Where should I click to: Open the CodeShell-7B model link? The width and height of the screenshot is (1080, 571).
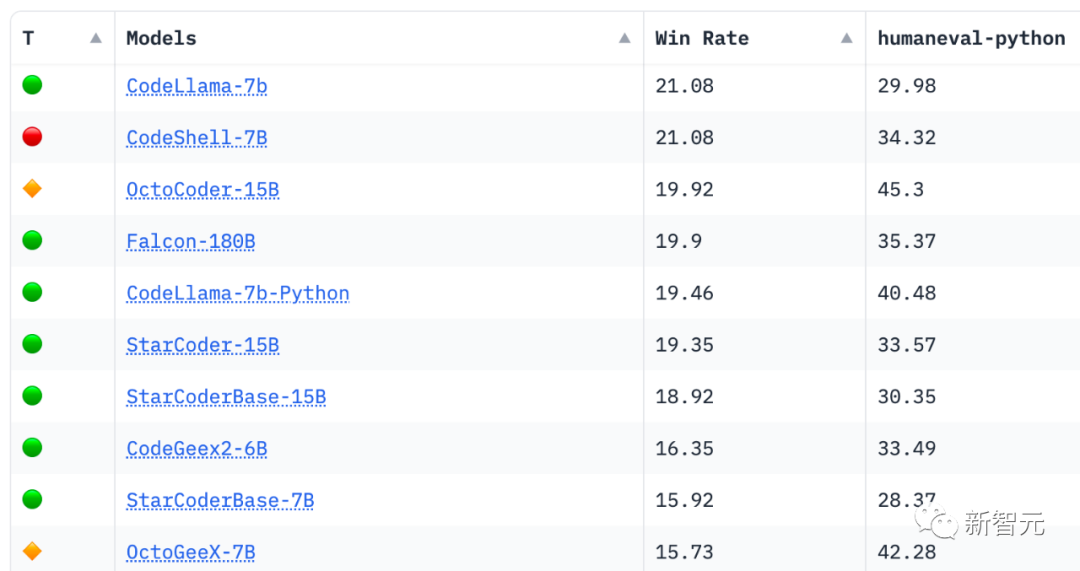tap(197, 138)
